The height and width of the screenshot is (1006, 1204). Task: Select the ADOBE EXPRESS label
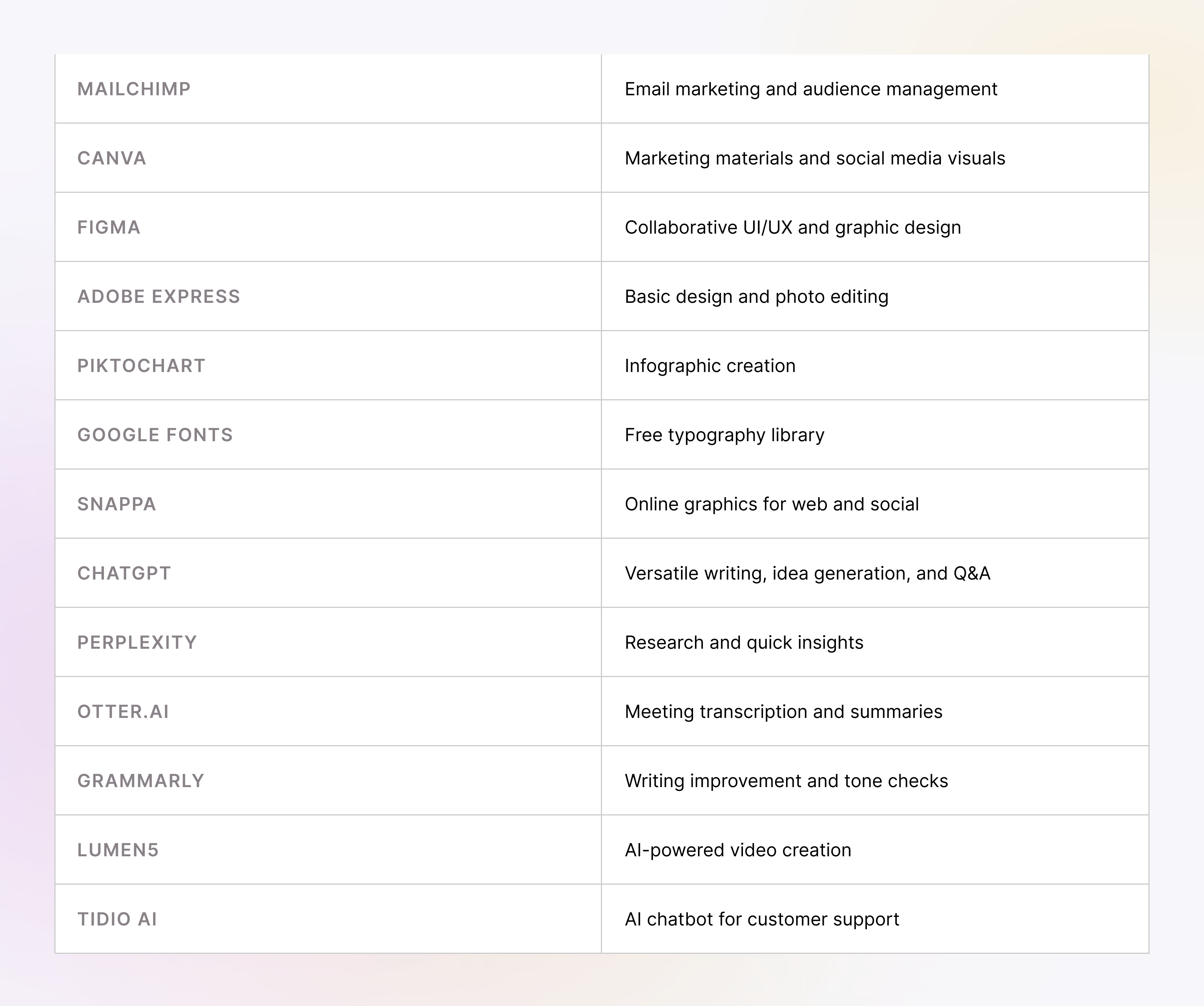[159, 296]
